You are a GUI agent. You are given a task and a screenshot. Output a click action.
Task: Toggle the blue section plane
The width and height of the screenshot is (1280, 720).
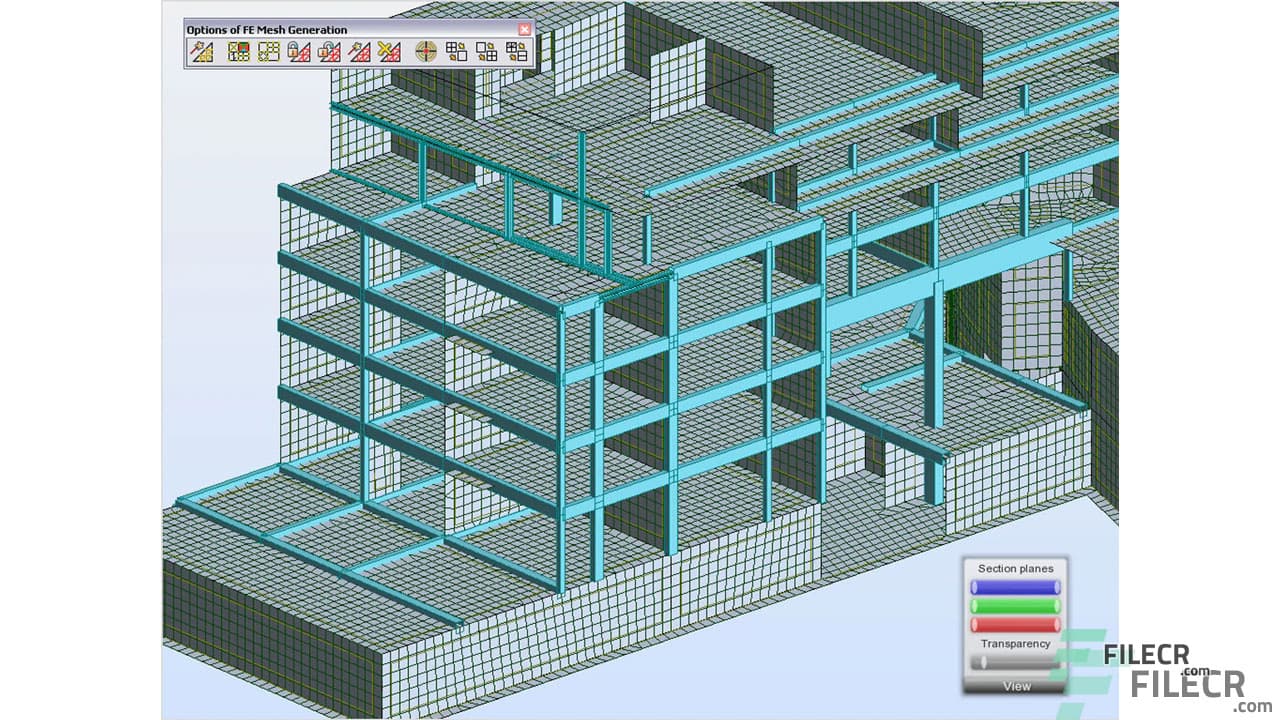click(x=1015, y=587)
